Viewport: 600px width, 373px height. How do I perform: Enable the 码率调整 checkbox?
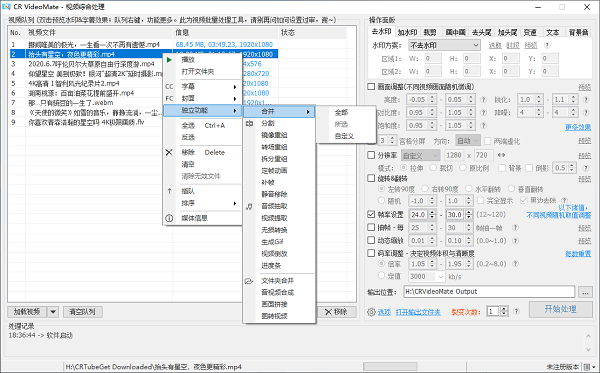tap(371, 253)
